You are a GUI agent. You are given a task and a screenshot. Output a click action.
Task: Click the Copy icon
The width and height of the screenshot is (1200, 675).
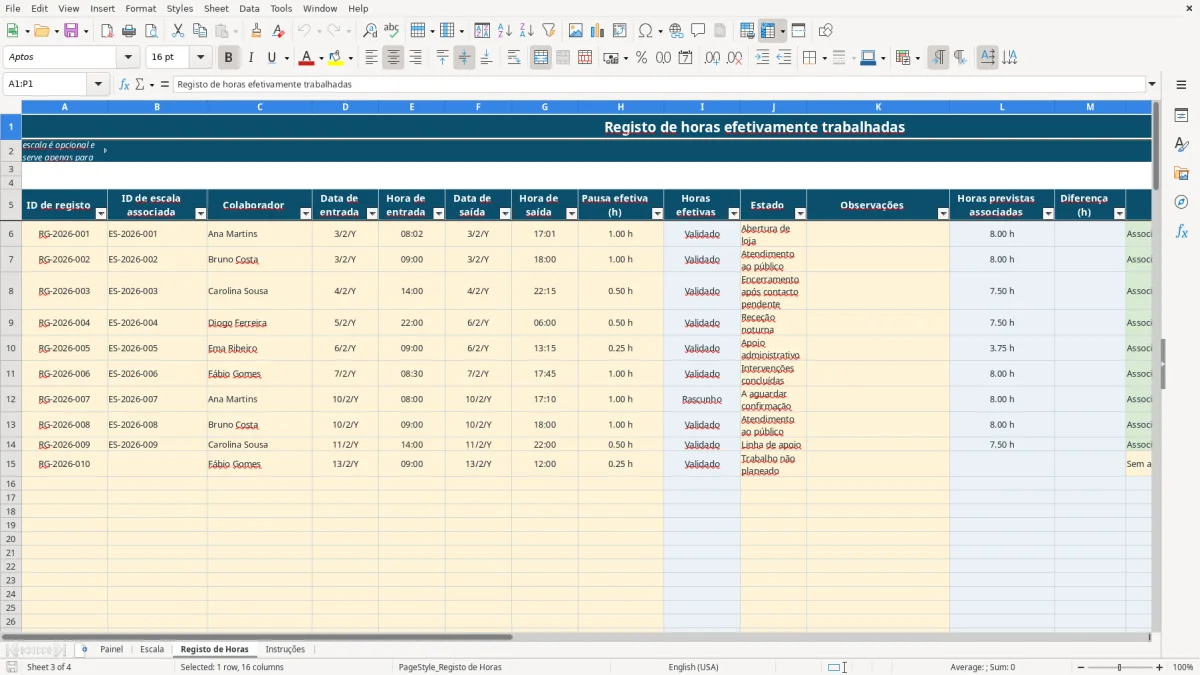(x=199, y=31)
